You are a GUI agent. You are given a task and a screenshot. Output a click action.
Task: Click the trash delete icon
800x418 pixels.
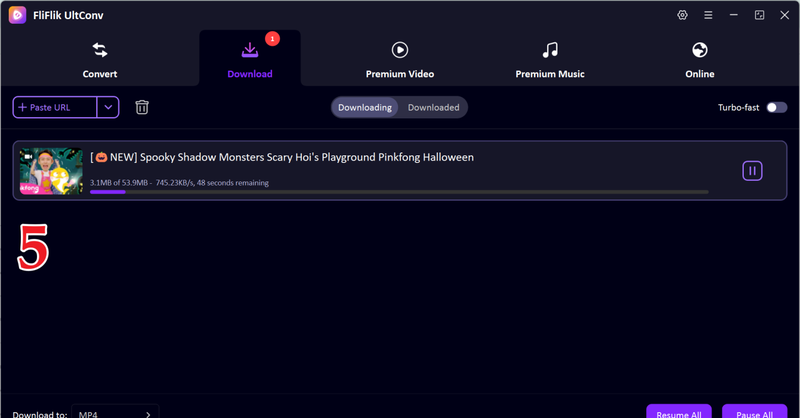[142, 107]
